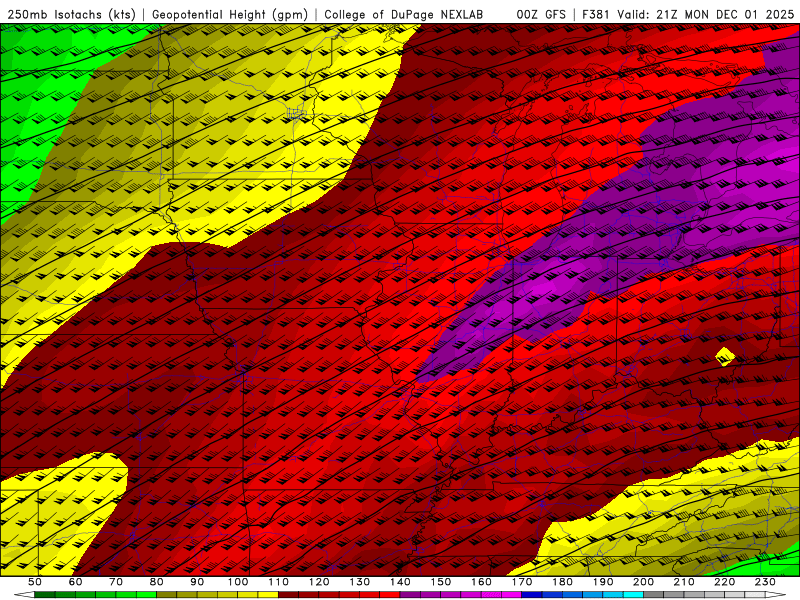
Task: Click the "250mb Isotachs (kts)" title text
Action: coord(71,15)
